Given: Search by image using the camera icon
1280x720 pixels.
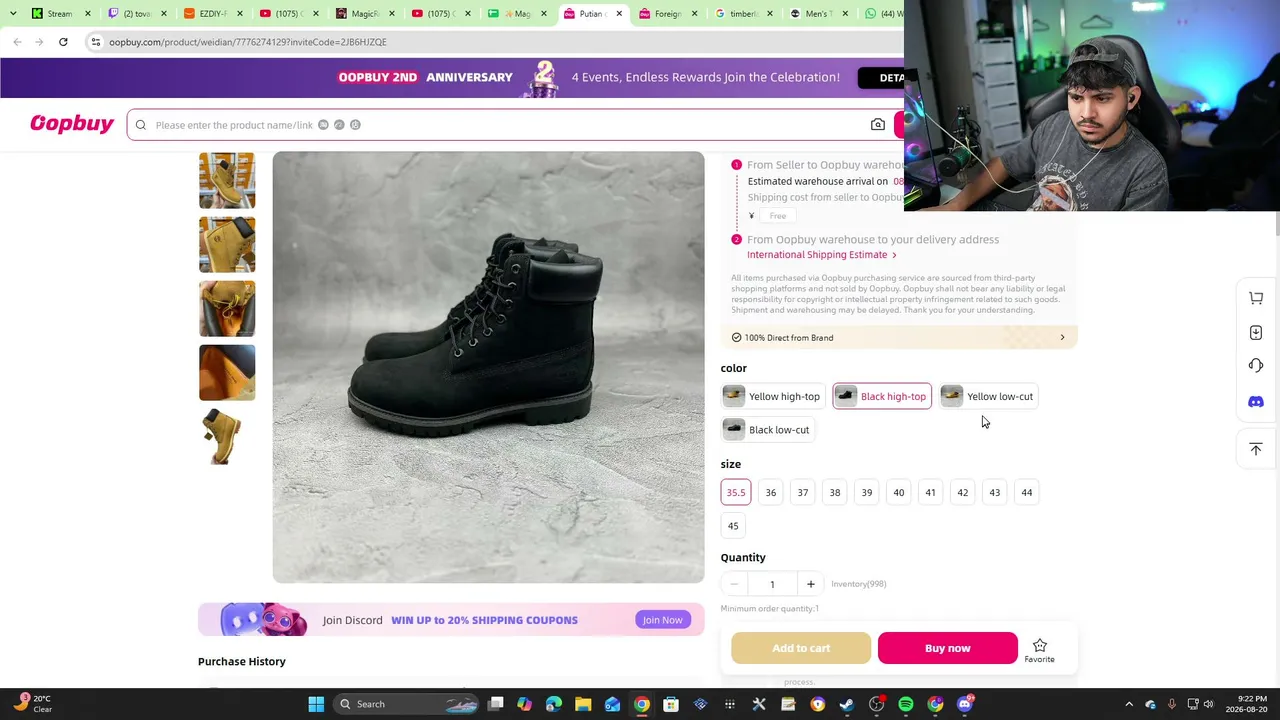Looking at the screenshot, I should pyautogui.click(x=877, y=125).
